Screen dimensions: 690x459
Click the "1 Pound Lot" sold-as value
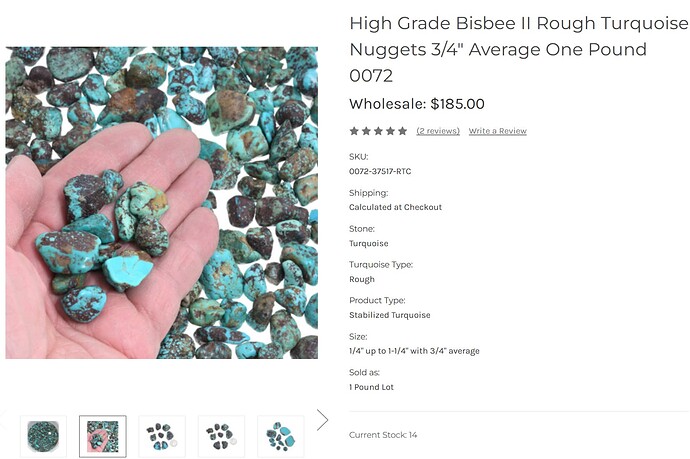point(371,387)
